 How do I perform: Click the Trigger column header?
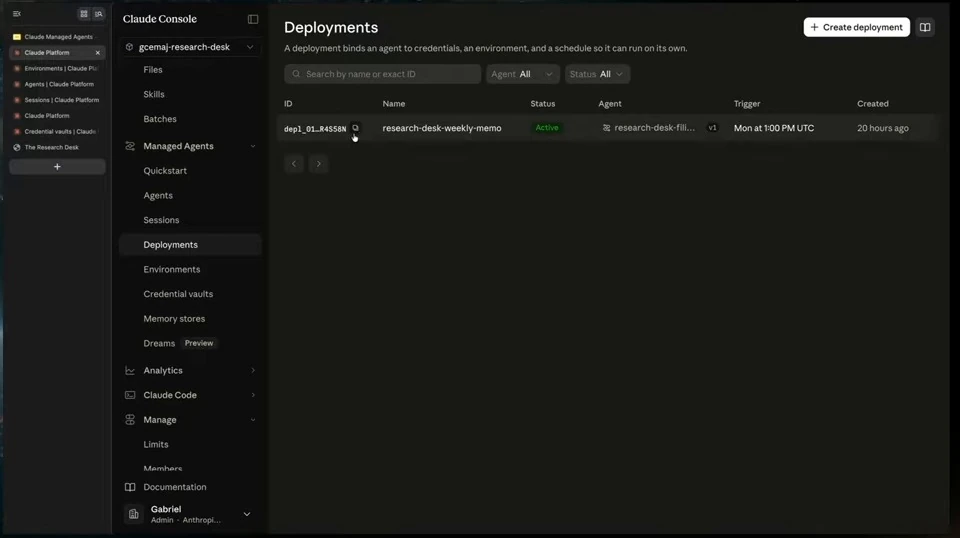747,103
